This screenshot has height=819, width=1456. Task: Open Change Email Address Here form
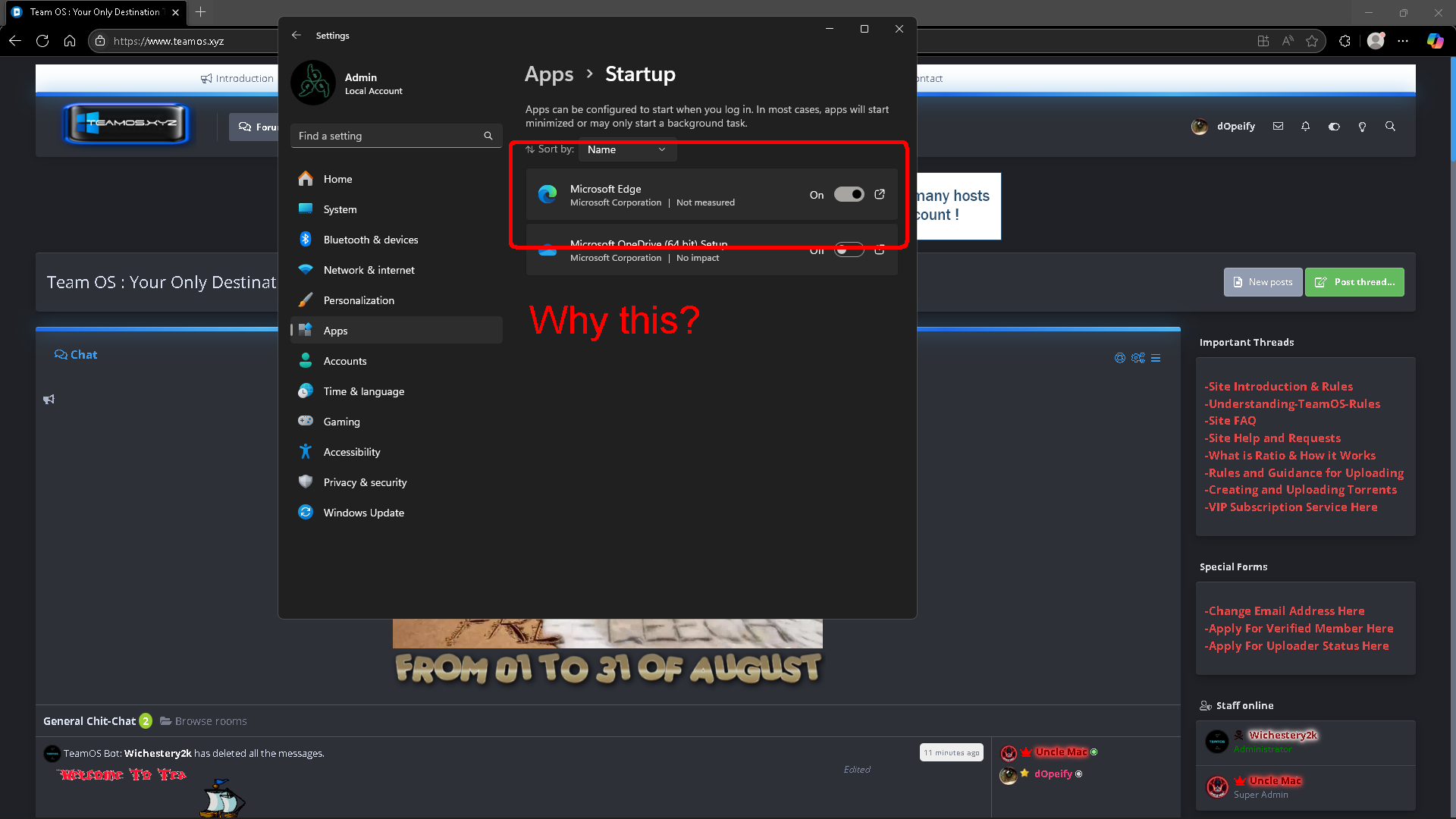pyautogui.click(x=1285, y=611)
